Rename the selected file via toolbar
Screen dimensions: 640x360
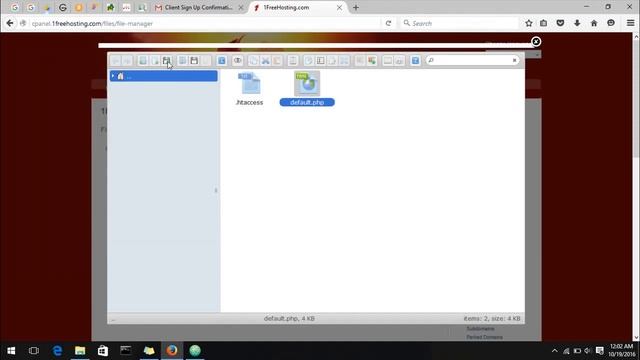(320, 61)
